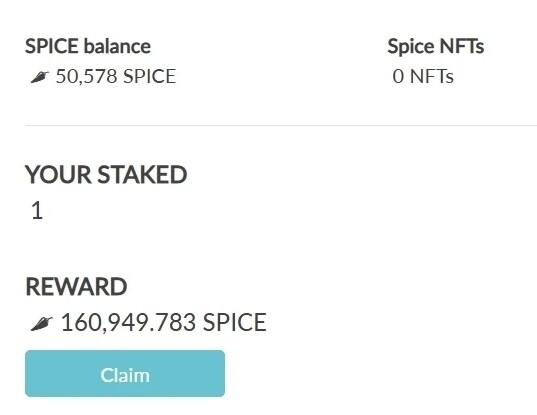Click the chili pepper icon beside SPICE balance
This screenshot has width=537, height=415.
click(x=39, y=77)
